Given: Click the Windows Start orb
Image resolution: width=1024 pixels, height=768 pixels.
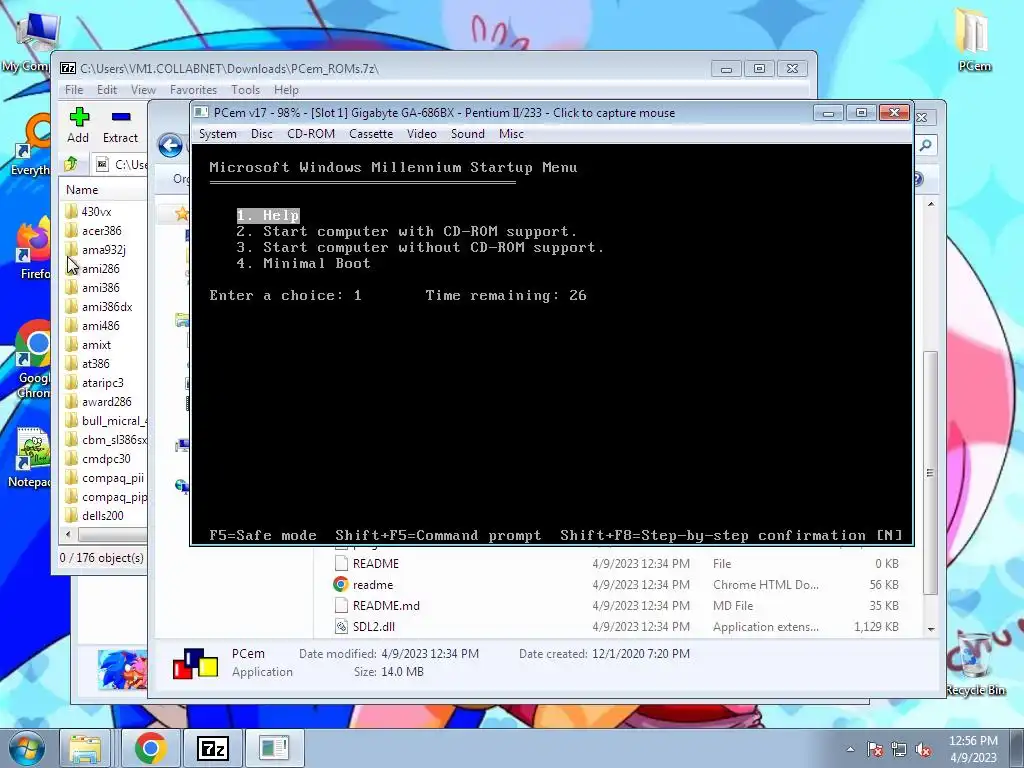Looking at the screenshot, I should click(26, 748).
